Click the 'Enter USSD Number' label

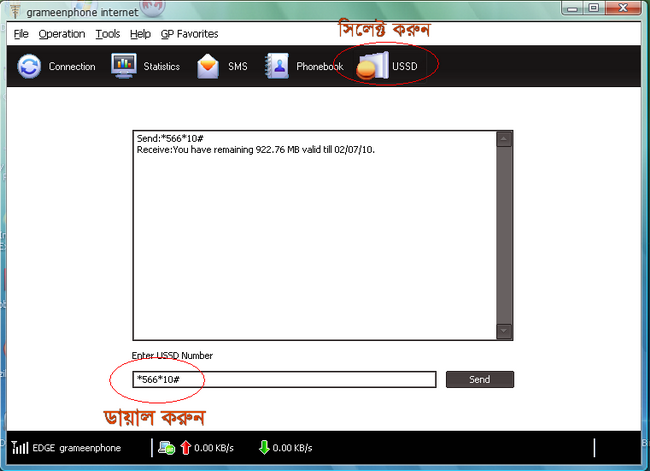172,356
